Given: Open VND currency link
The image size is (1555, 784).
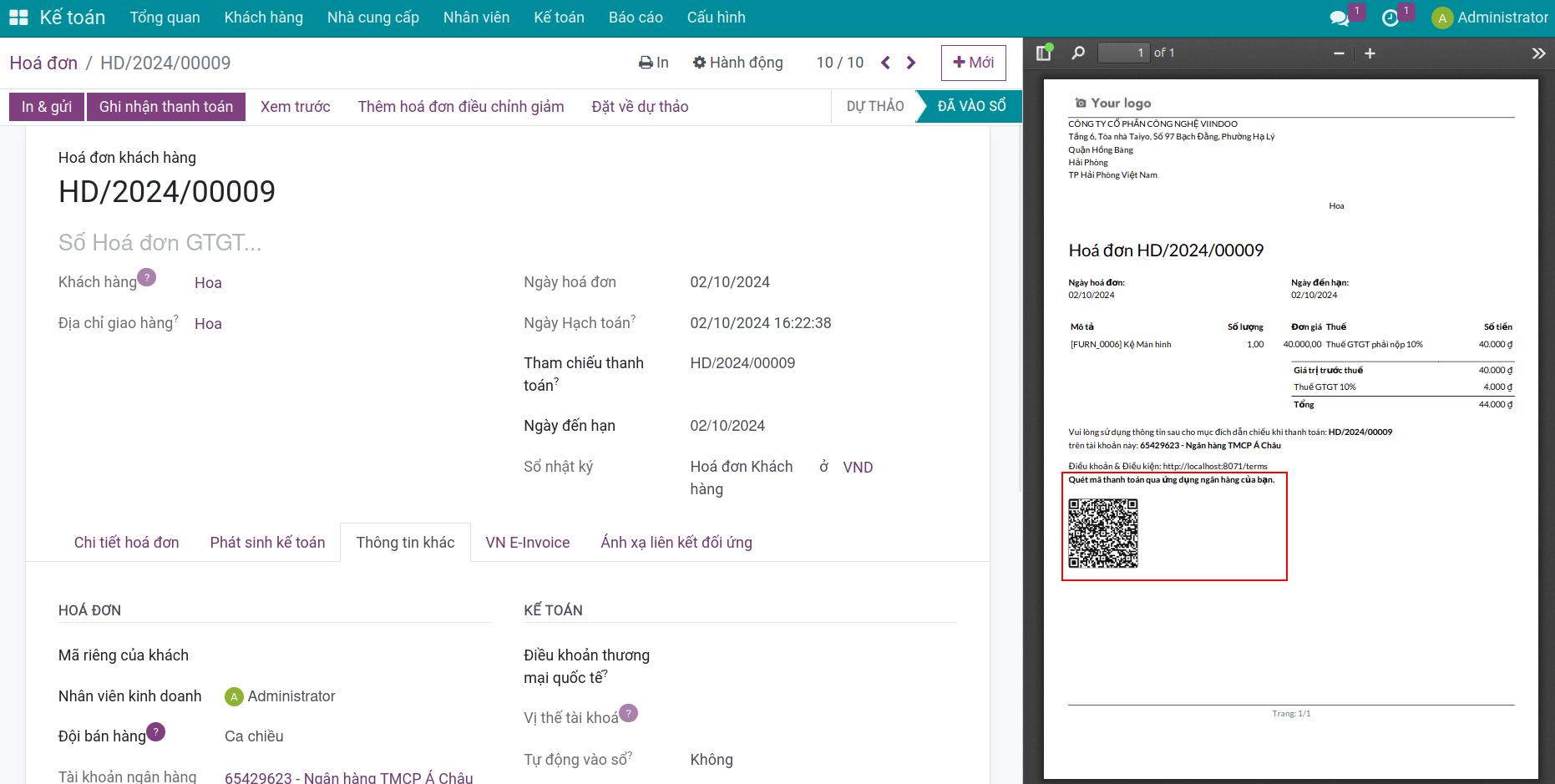Looking at the screenshot, I should (858, 468).
